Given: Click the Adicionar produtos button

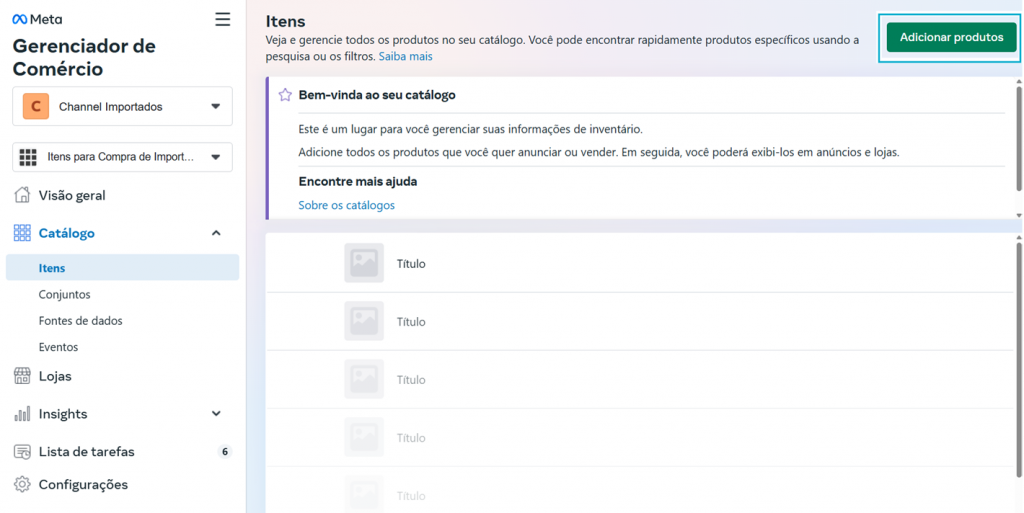Looking at the screenshot, I should point(952,37).
